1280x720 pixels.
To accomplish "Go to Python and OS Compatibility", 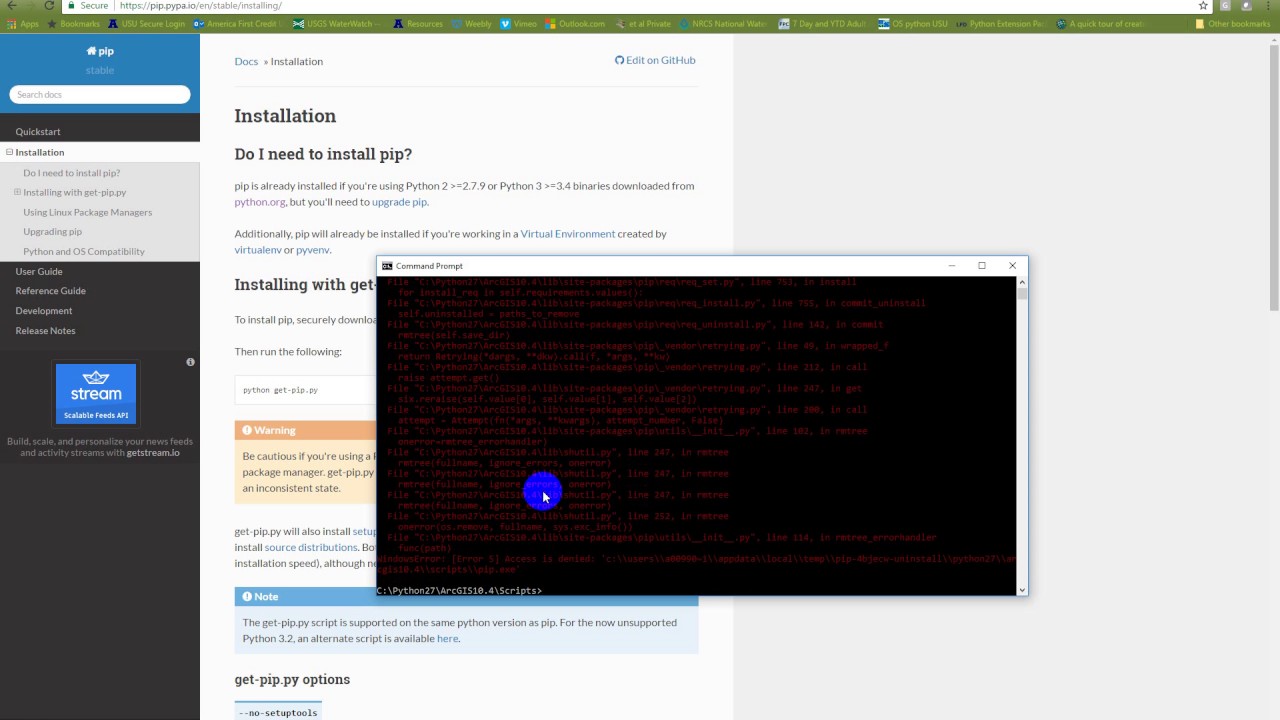I will [84, 251].
